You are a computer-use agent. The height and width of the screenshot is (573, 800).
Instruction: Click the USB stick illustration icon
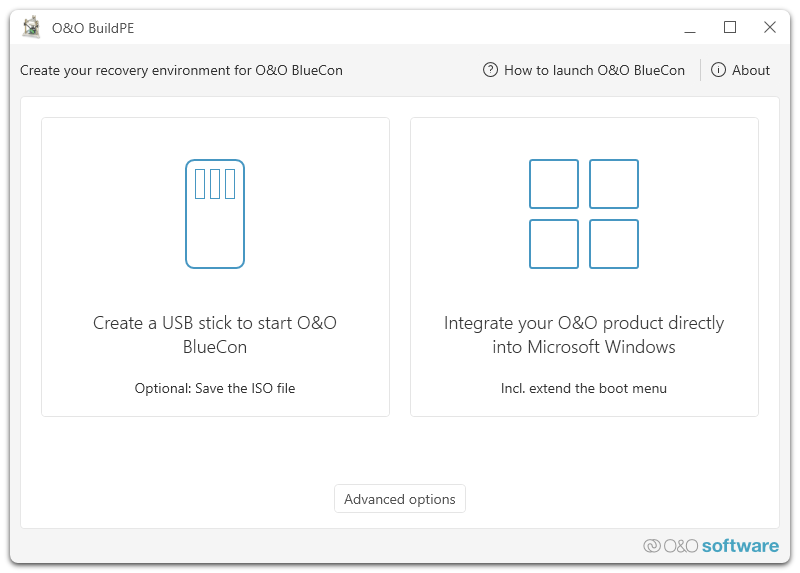coord(215,214)
